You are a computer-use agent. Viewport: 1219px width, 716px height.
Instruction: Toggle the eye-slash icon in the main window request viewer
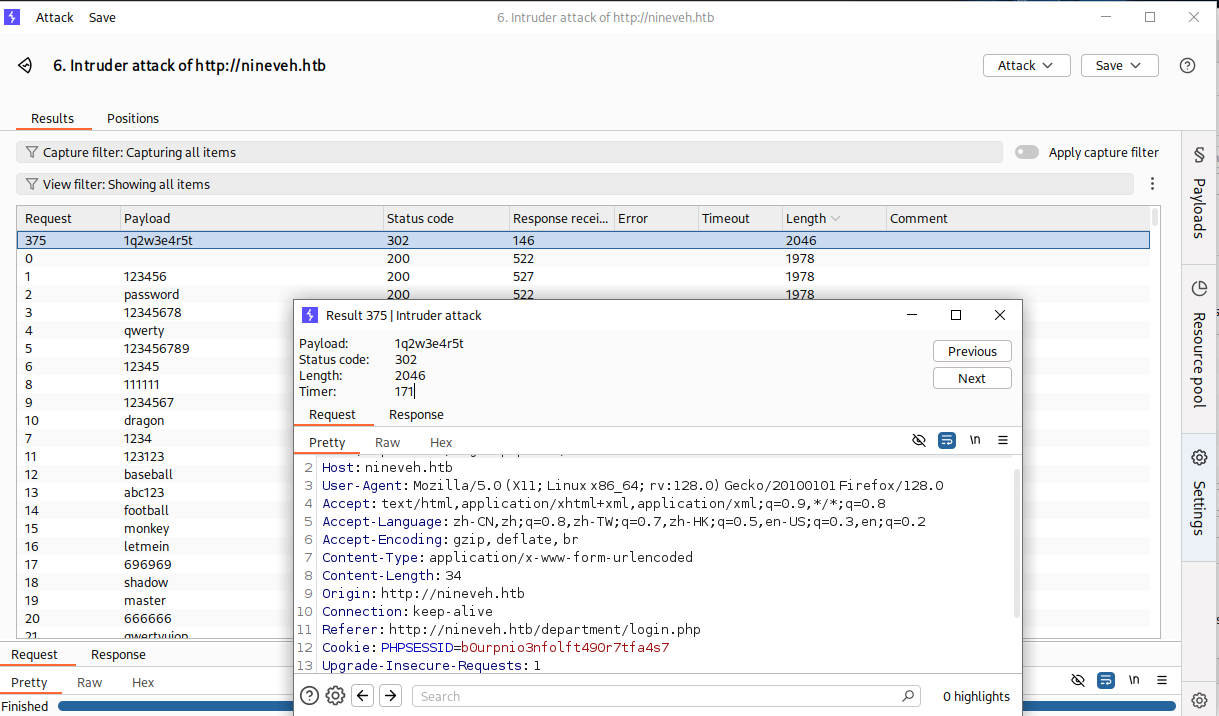pyautogui.click(x=1078, y=679)
